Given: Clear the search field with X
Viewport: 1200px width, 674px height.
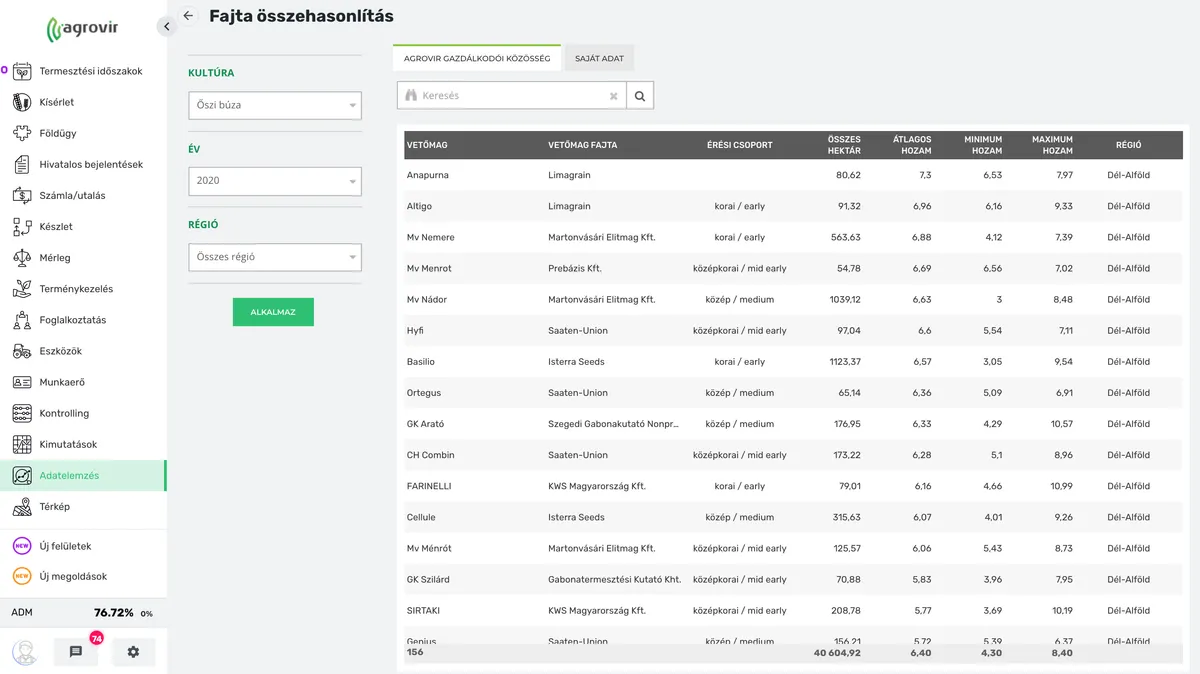Looking at the screenshot, I should click(614, 96).
